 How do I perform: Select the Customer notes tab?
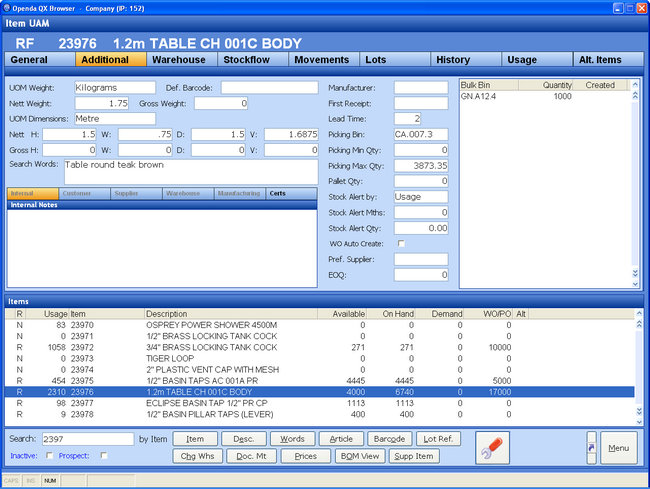85,194
